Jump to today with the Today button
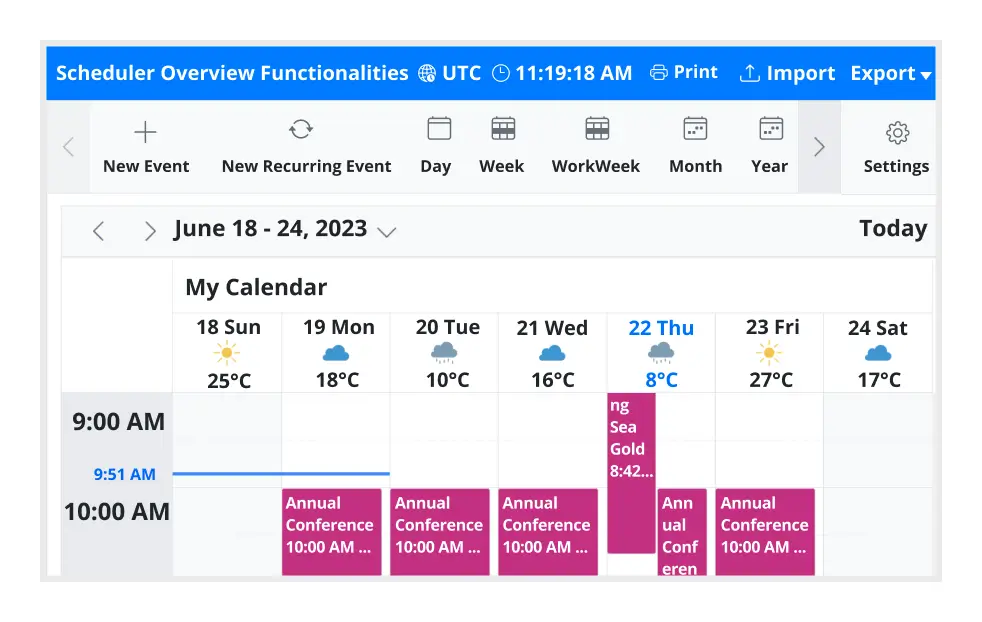Viewport: 982px width, 622px height. tap(892, 228)
